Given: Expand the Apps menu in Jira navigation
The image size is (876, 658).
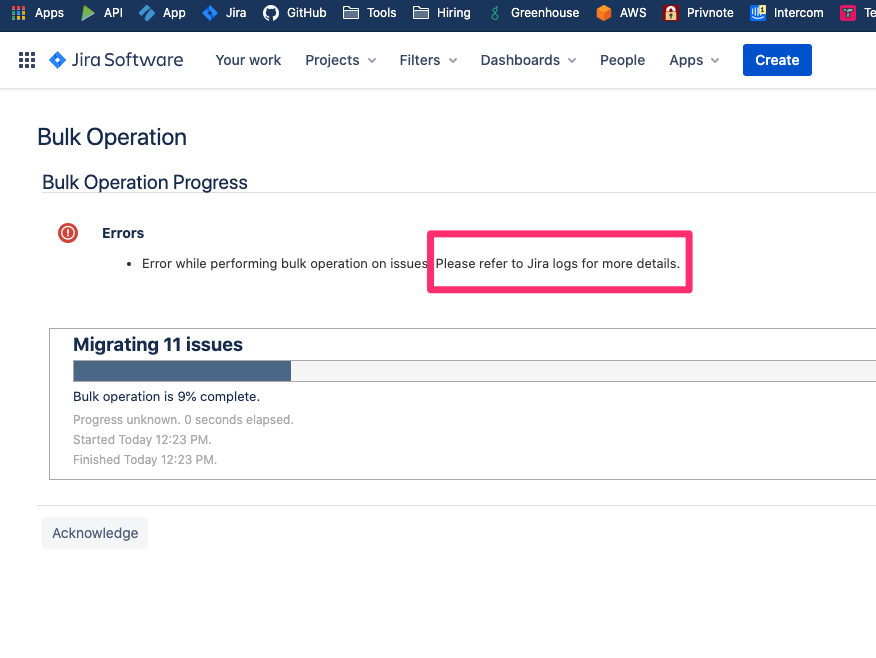Looking at the screenshot, I should (x=694, y=60).
